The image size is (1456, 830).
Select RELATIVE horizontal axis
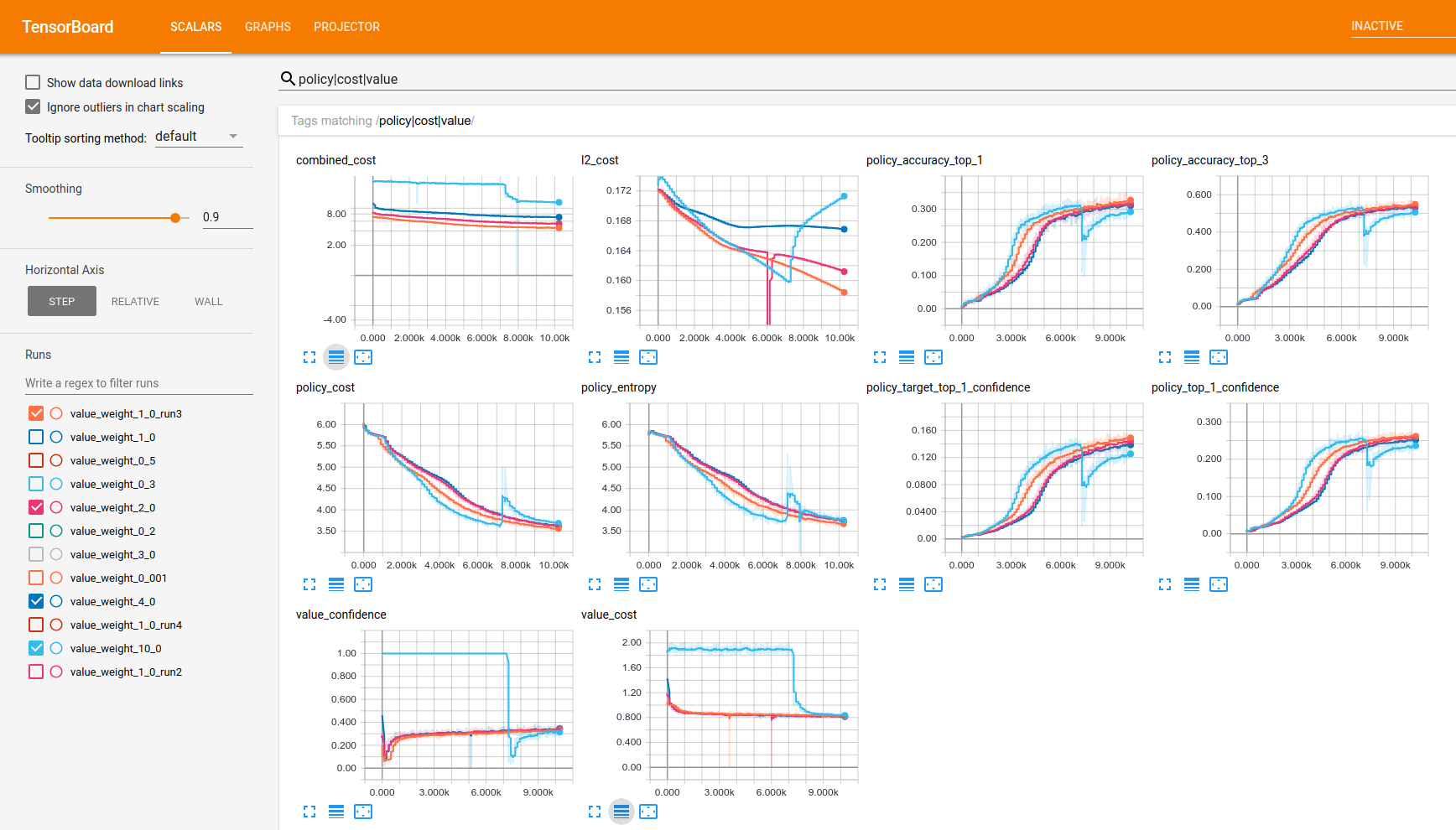135,301
